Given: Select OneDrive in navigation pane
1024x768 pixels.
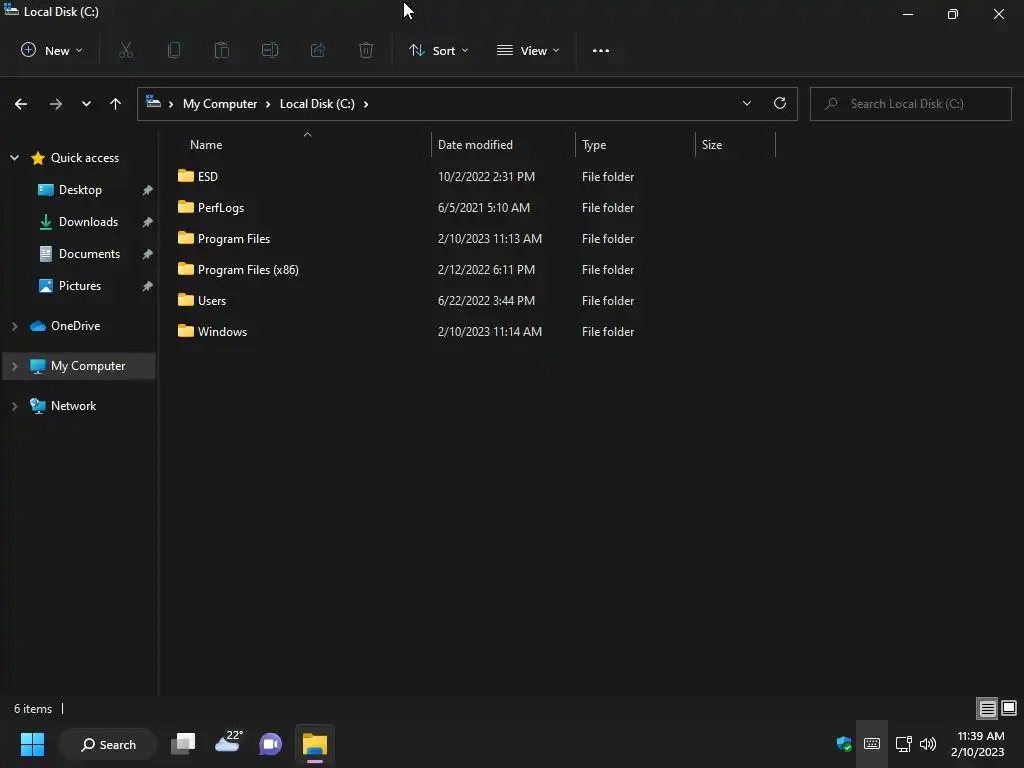Looking at the screenshot, I should coord(75,325).
